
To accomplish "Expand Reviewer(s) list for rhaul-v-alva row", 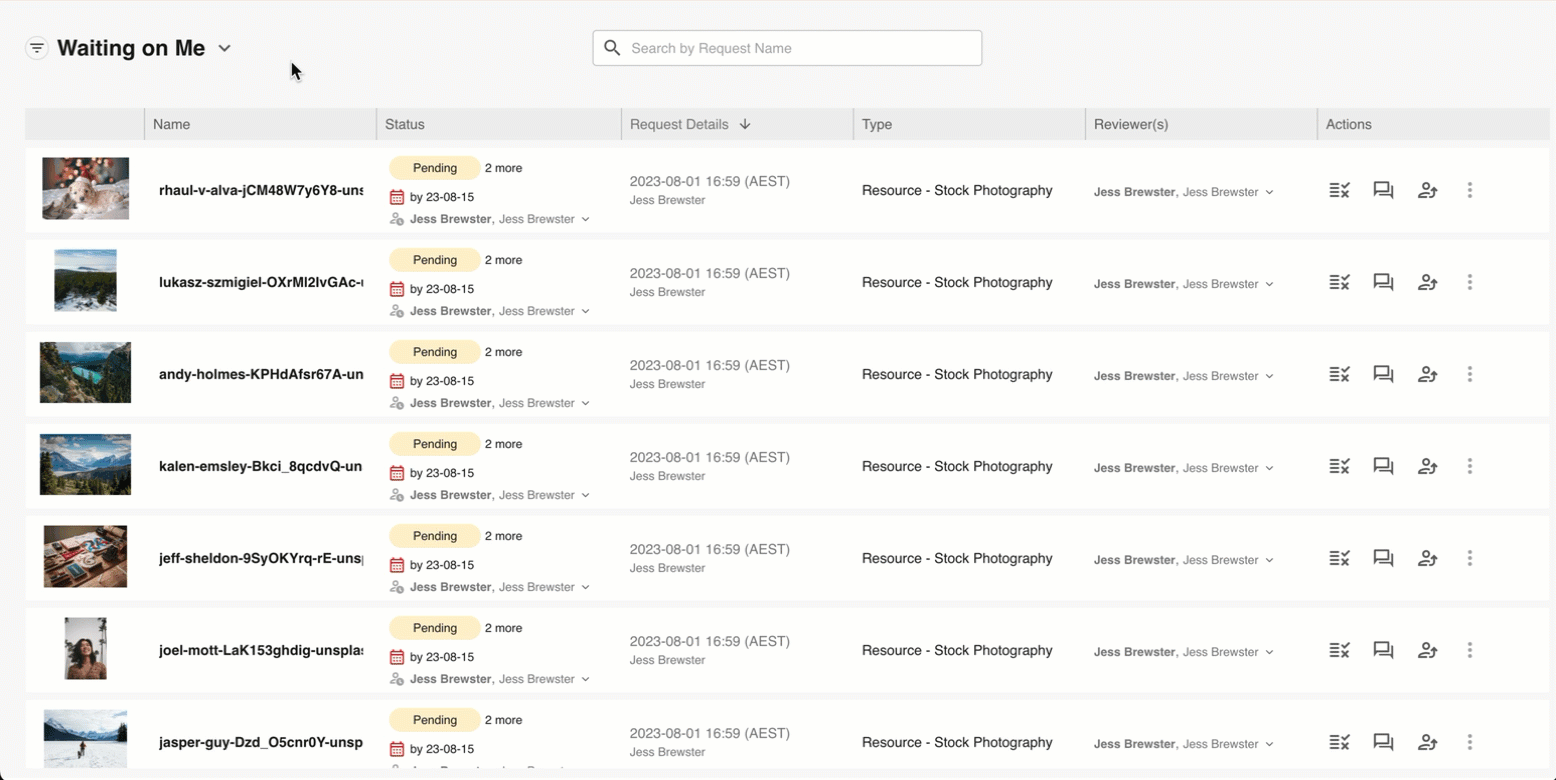I will pos(1270,192).
